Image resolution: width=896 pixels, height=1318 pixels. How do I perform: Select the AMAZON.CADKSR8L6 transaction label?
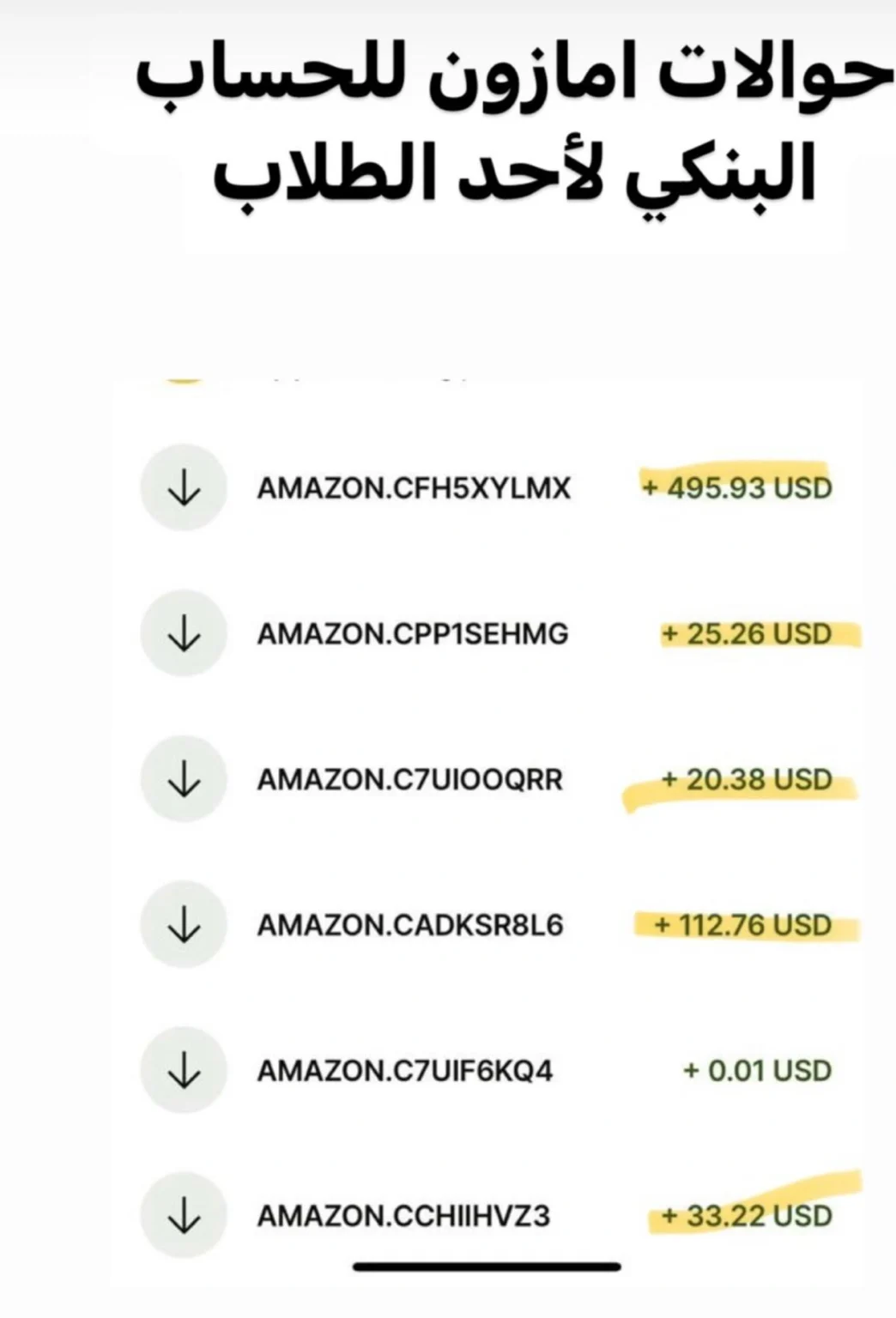410,926
